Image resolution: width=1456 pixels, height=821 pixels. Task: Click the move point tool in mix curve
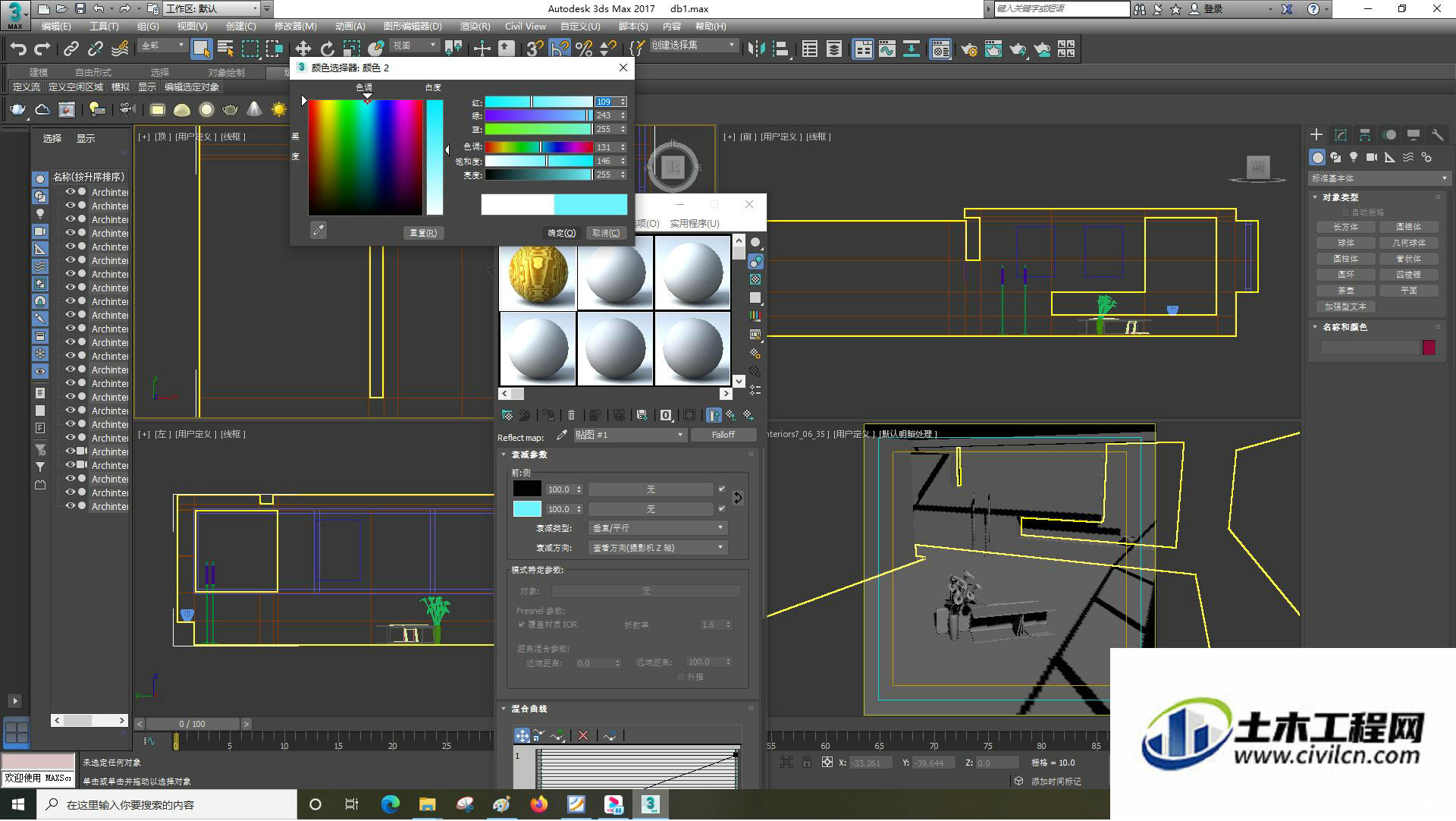522,735
